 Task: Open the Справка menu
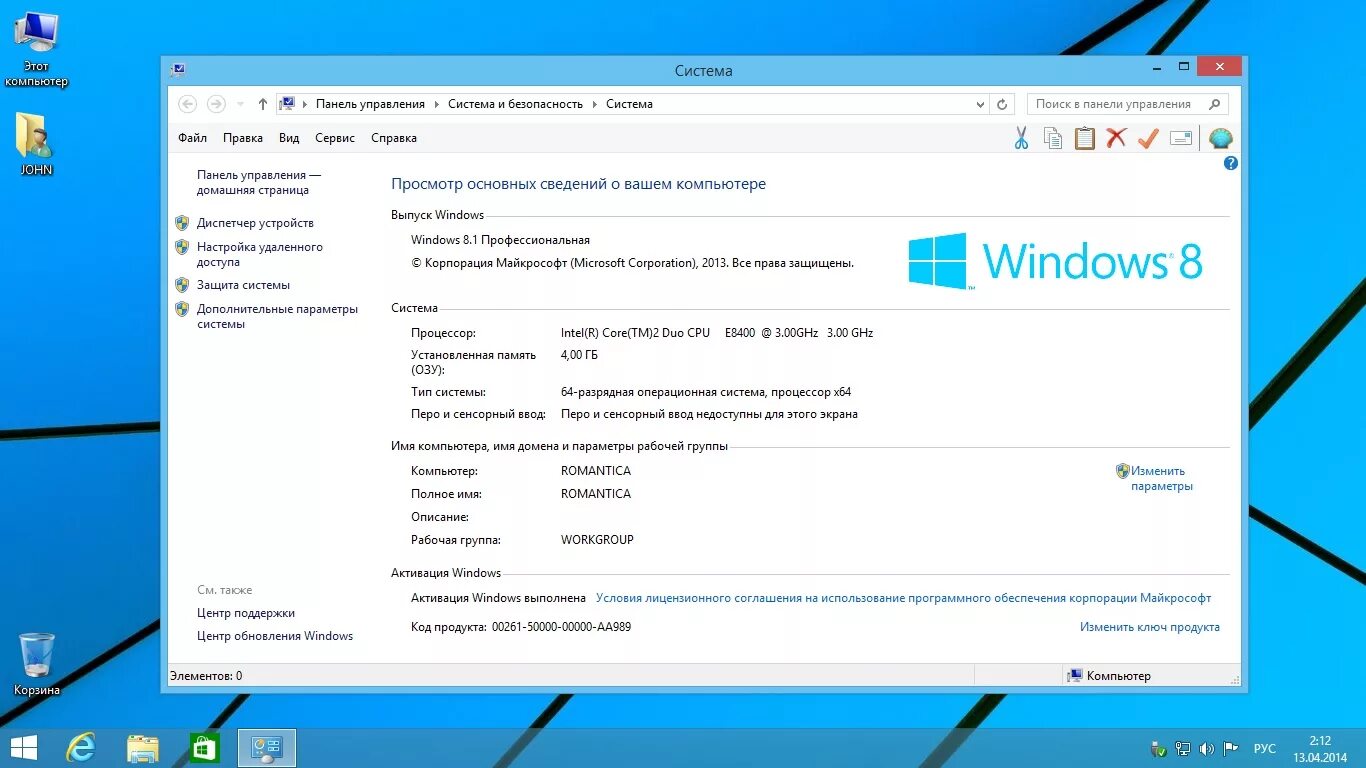pyautogui.click(x=394, y=138)
